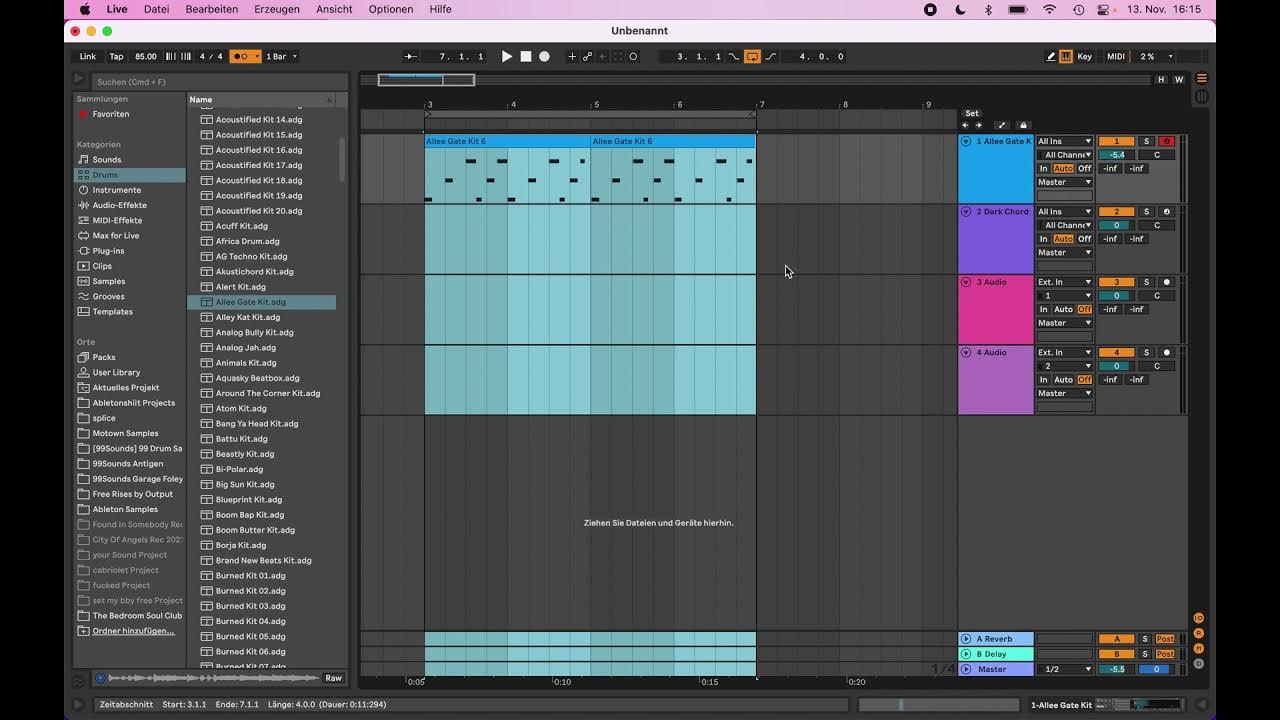Toggle the Automation Arm icon
This screenshot has height=720, width=1280.
(x=588, y=57)
